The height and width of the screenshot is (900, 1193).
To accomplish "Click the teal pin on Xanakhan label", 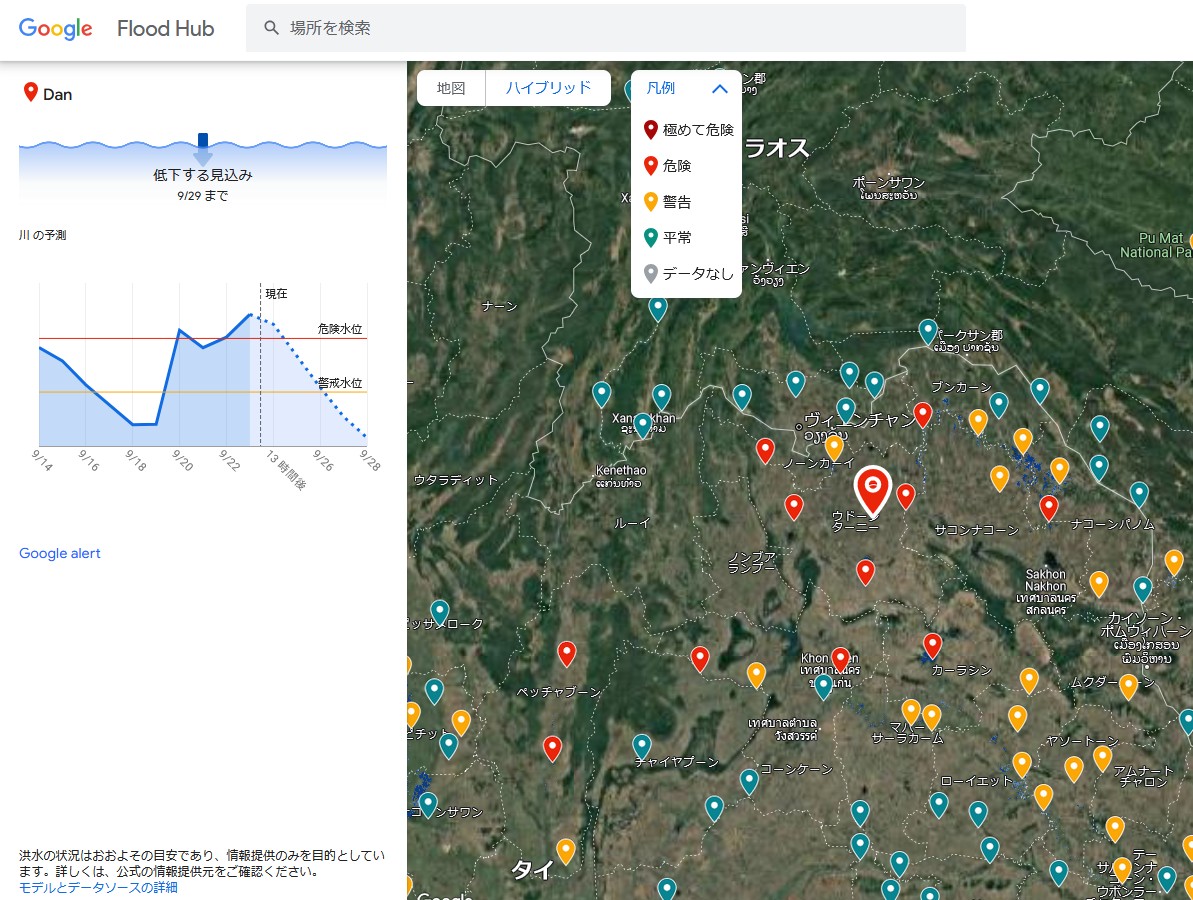I will [x=643, y=425].
